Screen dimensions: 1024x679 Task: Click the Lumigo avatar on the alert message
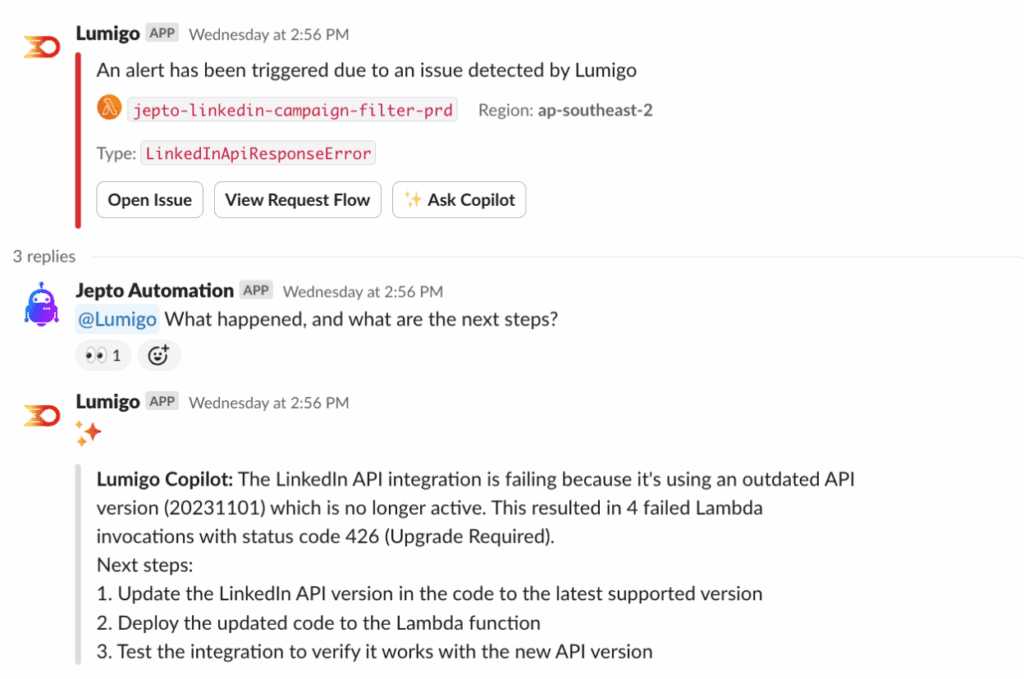(x=42, y=47)
